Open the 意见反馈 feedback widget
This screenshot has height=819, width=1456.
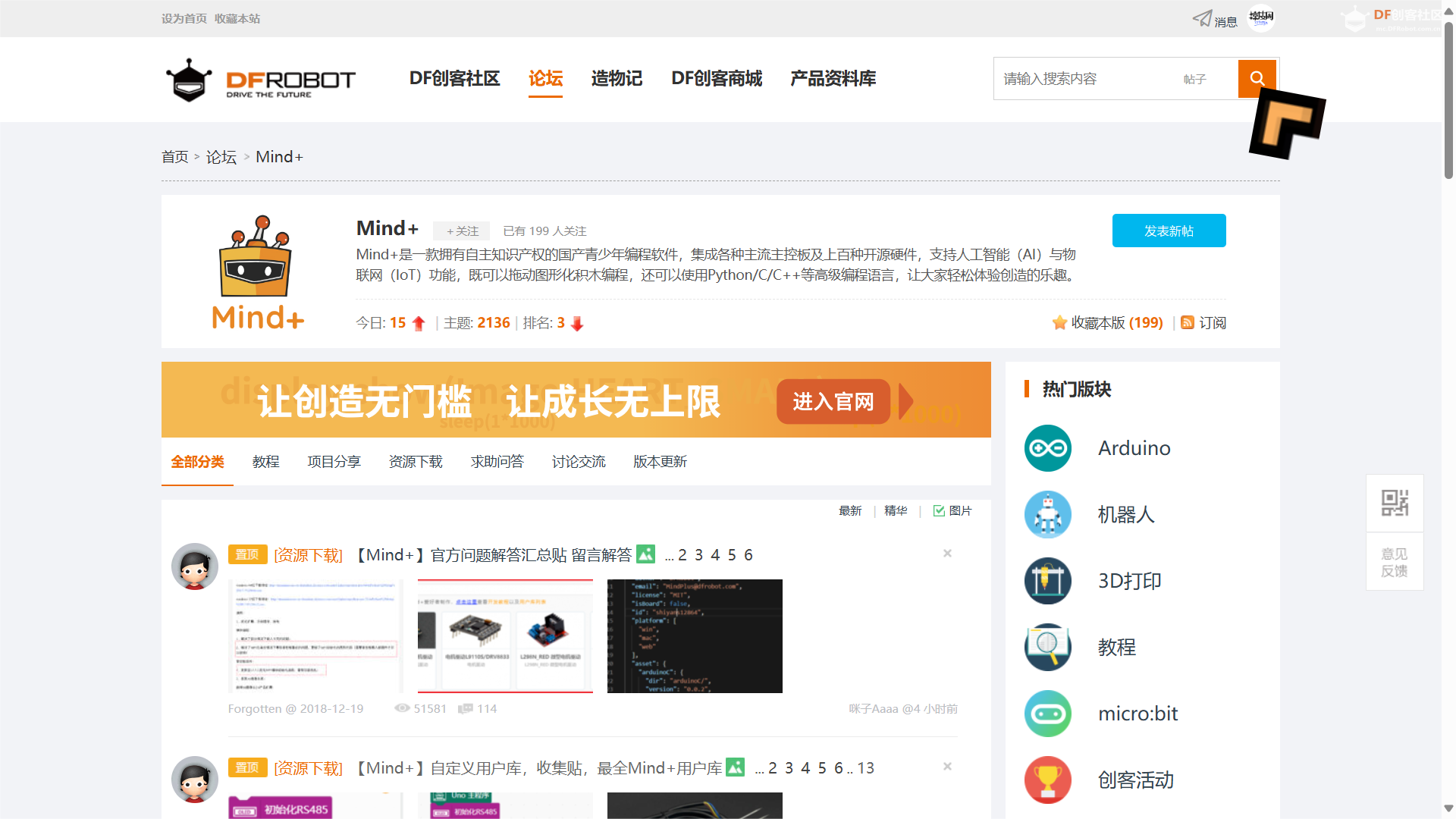[x=1395, y=562]
